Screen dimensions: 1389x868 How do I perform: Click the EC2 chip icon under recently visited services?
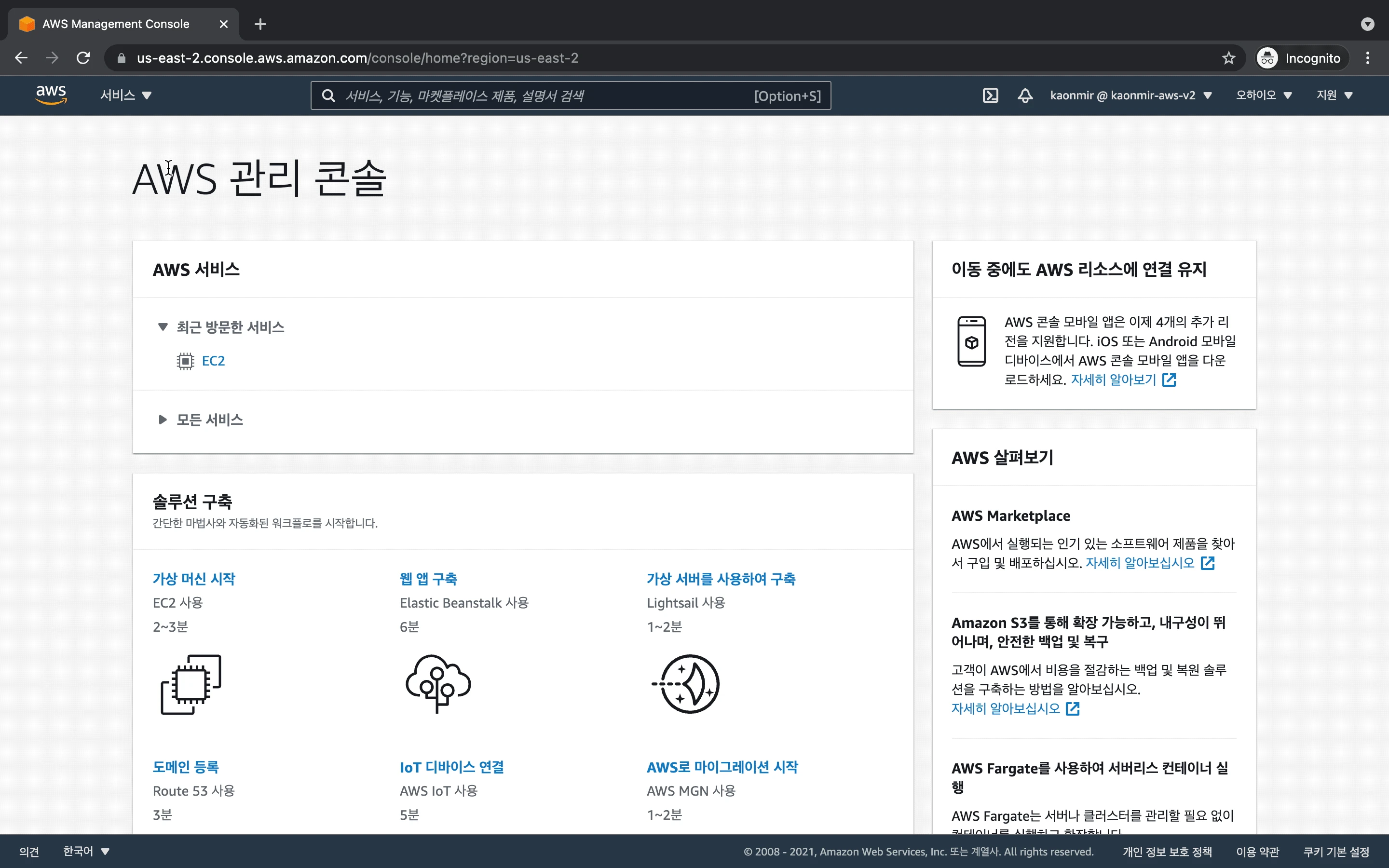pos(185,361)
